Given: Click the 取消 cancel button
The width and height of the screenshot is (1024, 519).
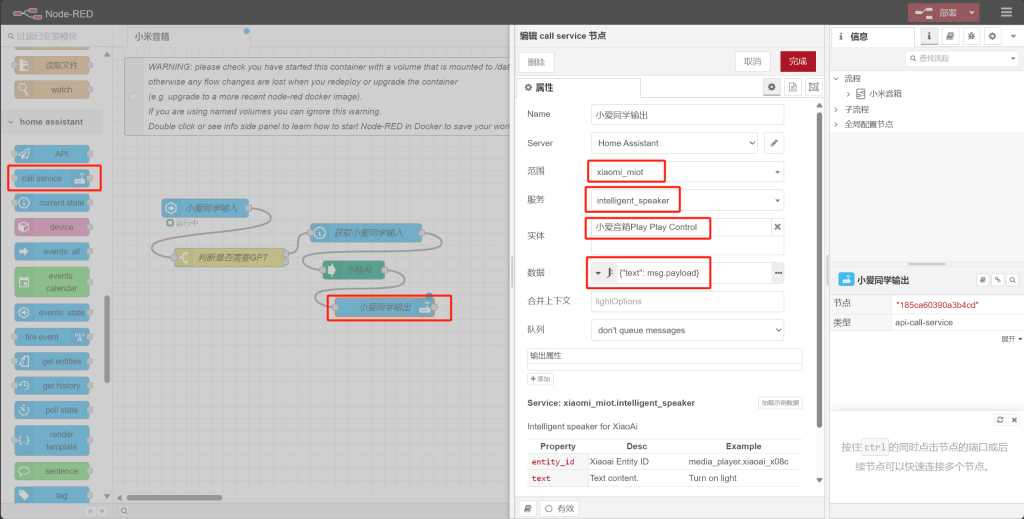Looking at the screenshot, I should point(752,61).
